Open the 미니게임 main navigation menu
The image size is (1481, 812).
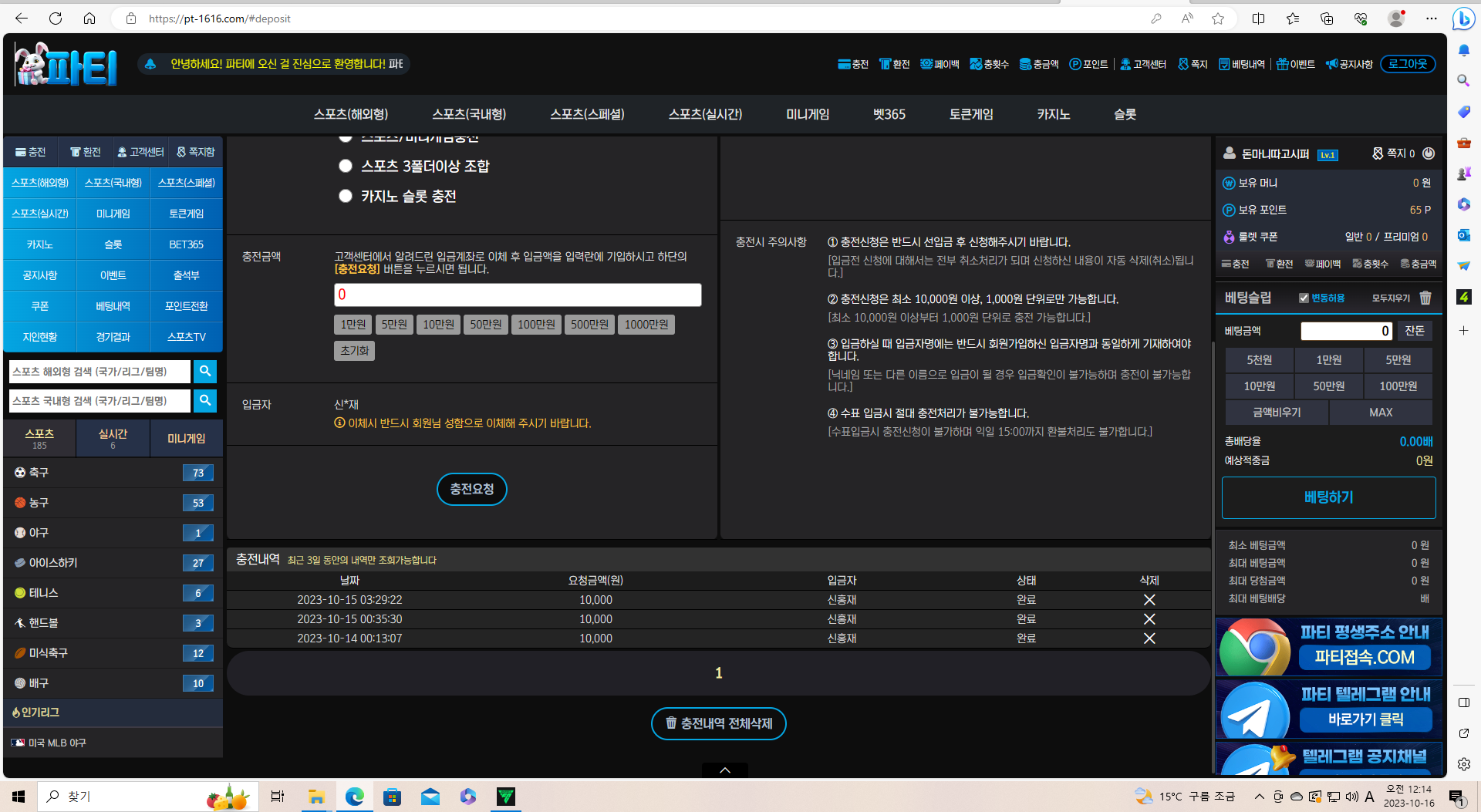click(x=807, y=114)
